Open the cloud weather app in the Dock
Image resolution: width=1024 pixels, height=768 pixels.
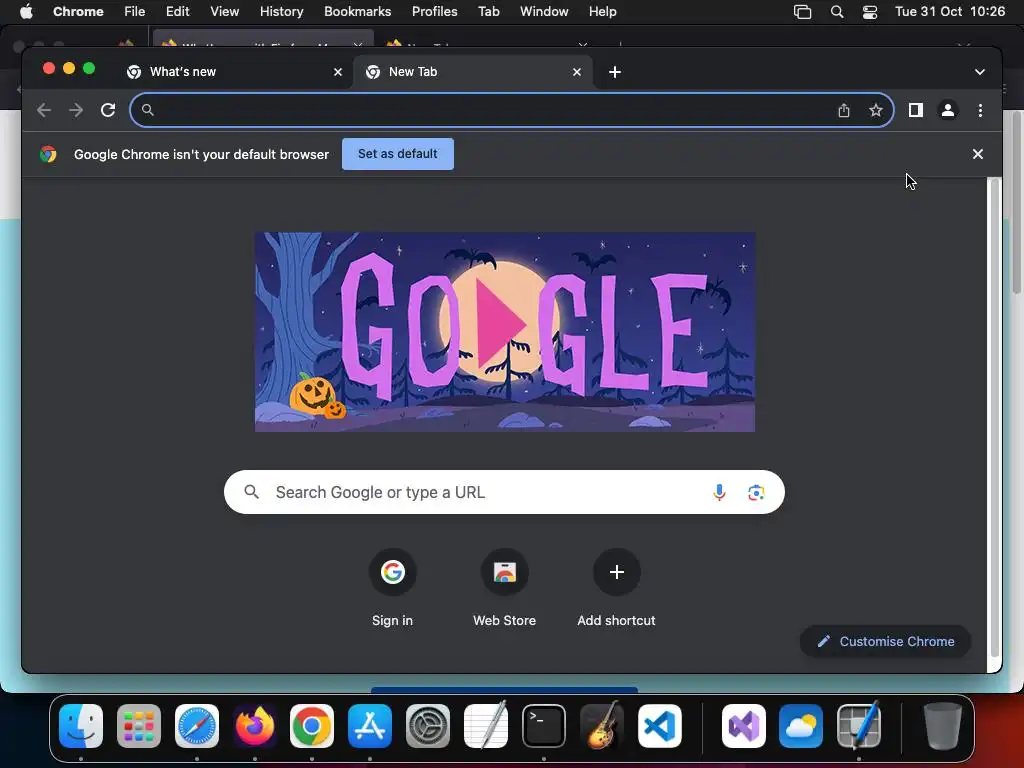[x=801, y=726]
